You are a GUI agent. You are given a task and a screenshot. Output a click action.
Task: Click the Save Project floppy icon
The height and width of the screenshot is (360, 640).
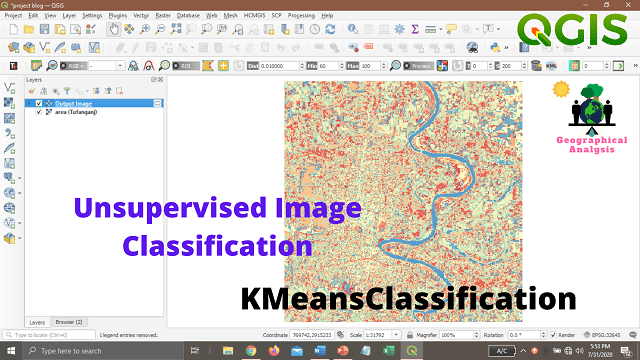pyautogui.click(x=44, y=29)
